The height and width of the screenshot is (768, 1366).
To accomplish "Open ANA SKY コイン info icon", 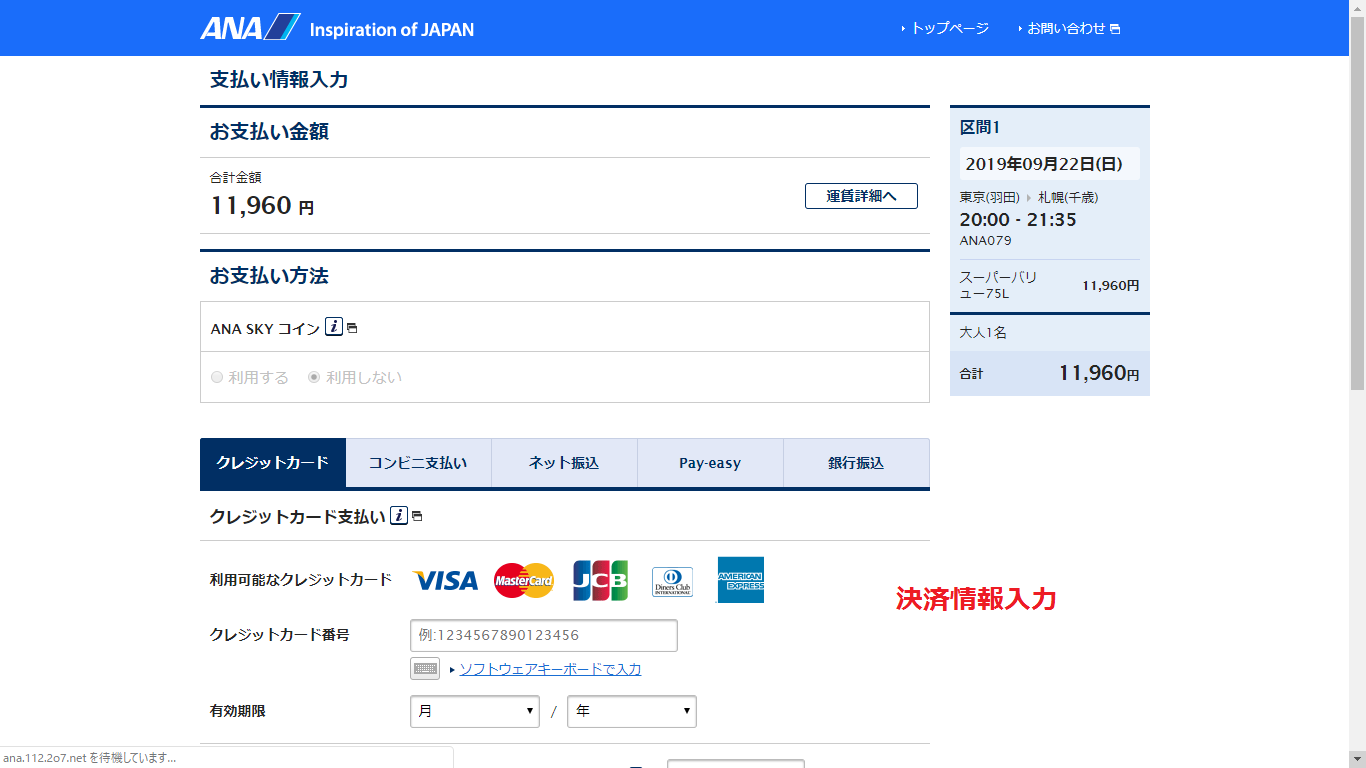I will tap(334, 327).
